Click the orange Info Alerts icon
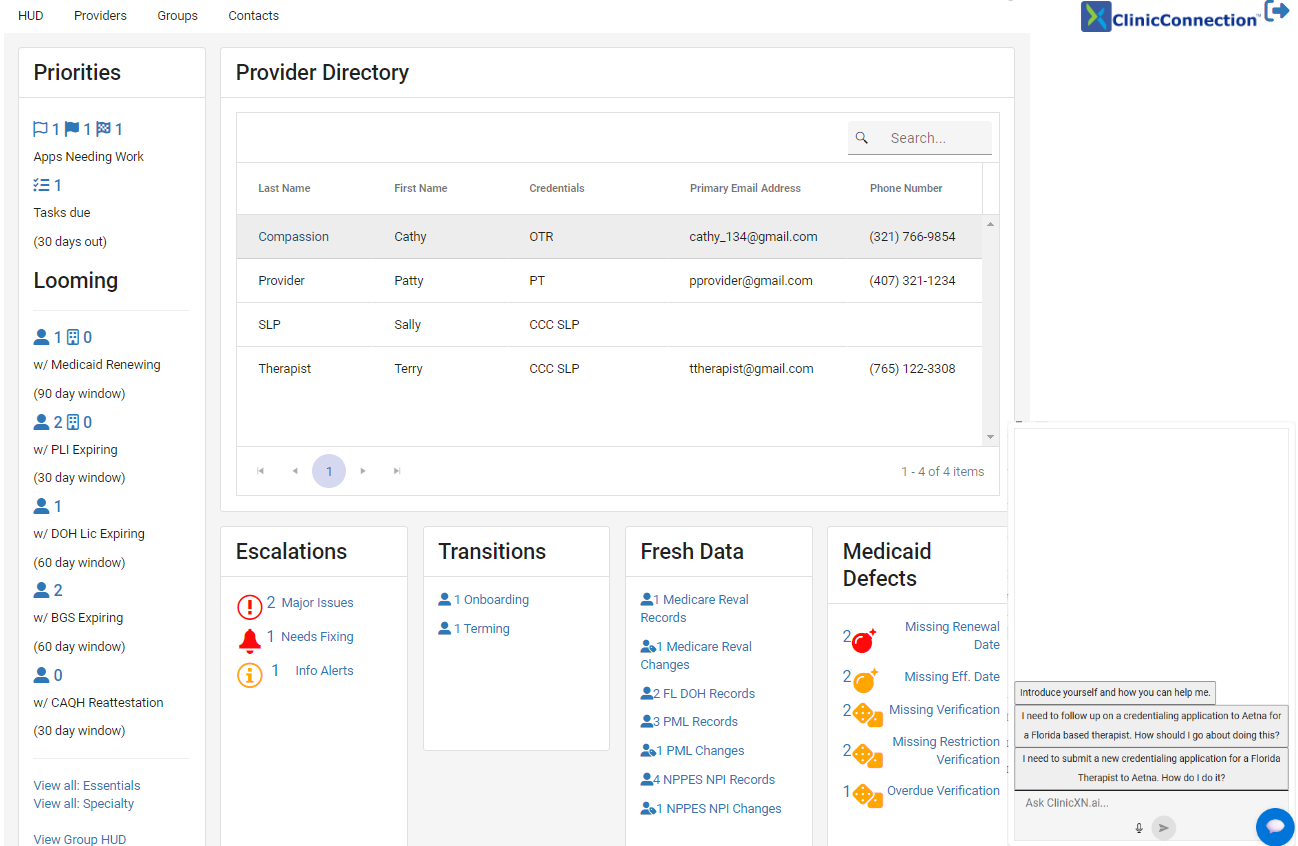The width and height of the screenshot is (1298, 846). tap(249, 673)
